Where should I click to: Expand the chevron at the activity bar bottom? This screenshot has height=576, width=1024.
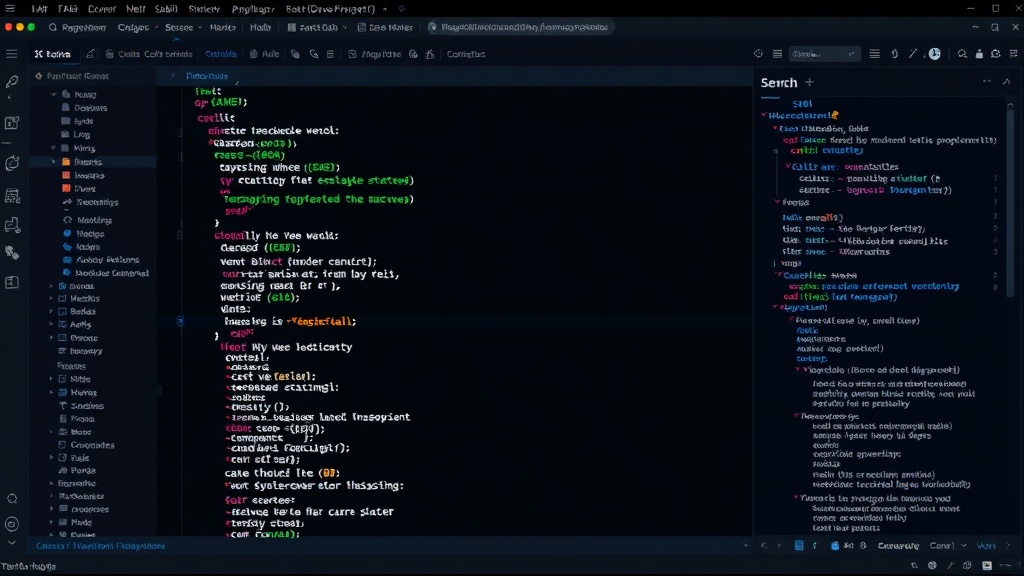point(12,543)
